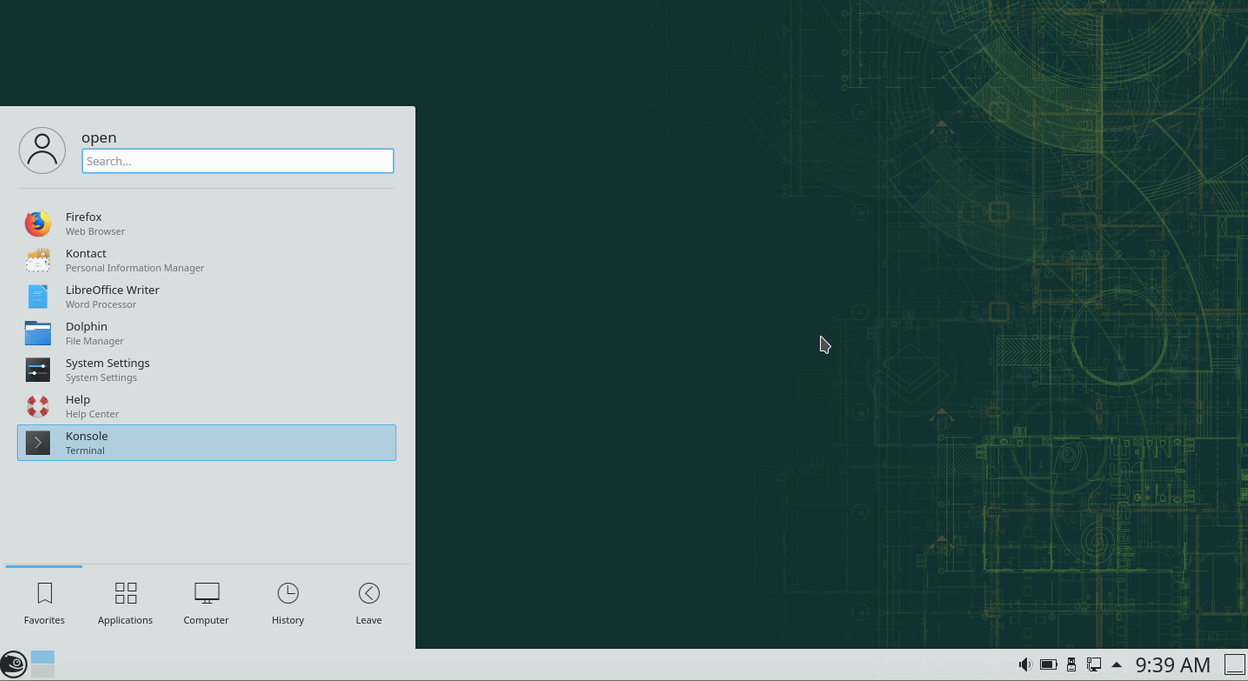Select the Favorites tab
This screenshot has height=681, width=1248.
click(44, 604)
